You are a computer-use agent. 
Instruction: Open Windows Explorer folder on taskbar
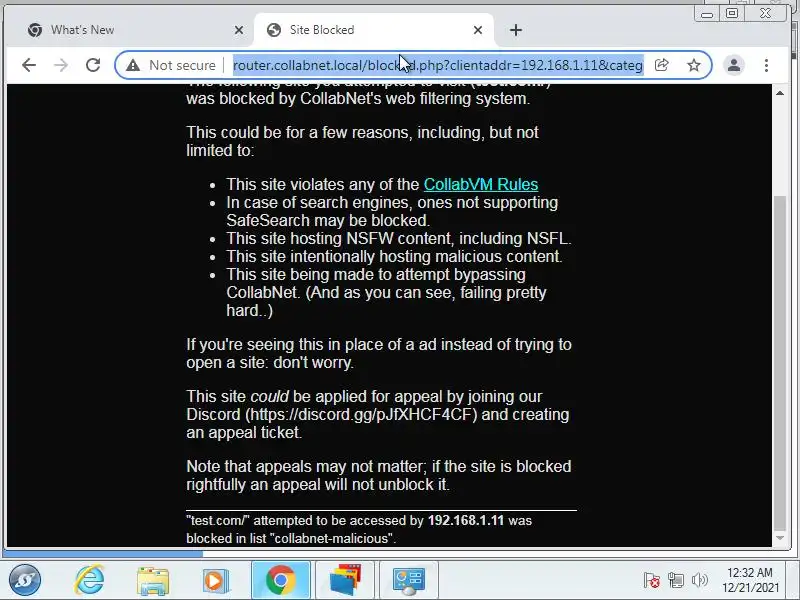click(153, 581)
